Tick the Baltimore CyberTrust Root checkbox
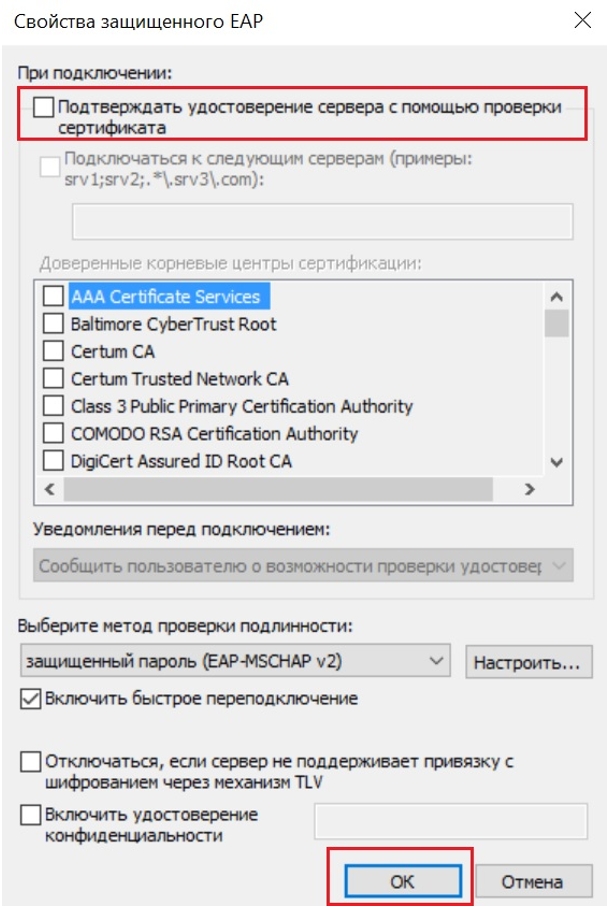Viewport: 610px width, 907px height. pos(53,324)
